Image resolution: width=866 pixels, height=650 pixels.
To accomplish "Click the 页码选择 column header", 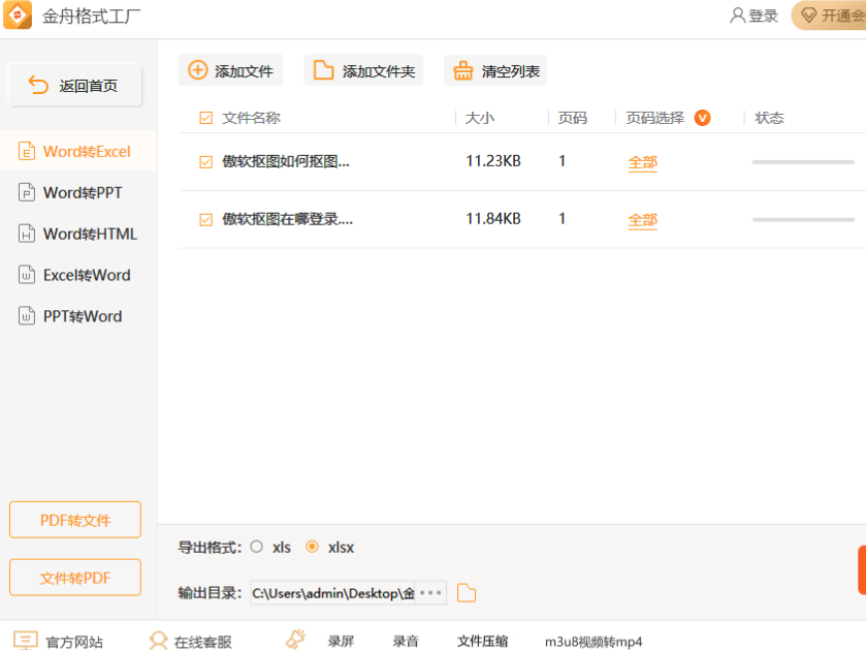I will 655,118.
